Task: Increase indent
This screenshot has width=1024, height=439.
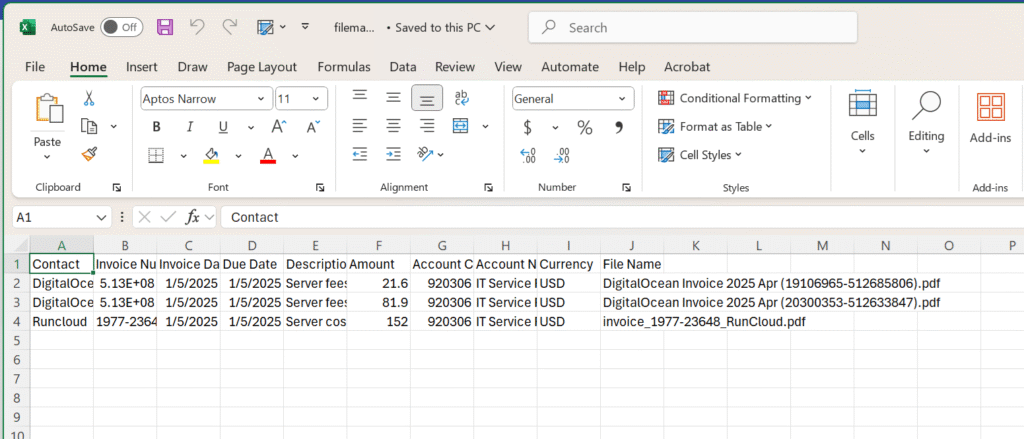Action: pos(393,154)
